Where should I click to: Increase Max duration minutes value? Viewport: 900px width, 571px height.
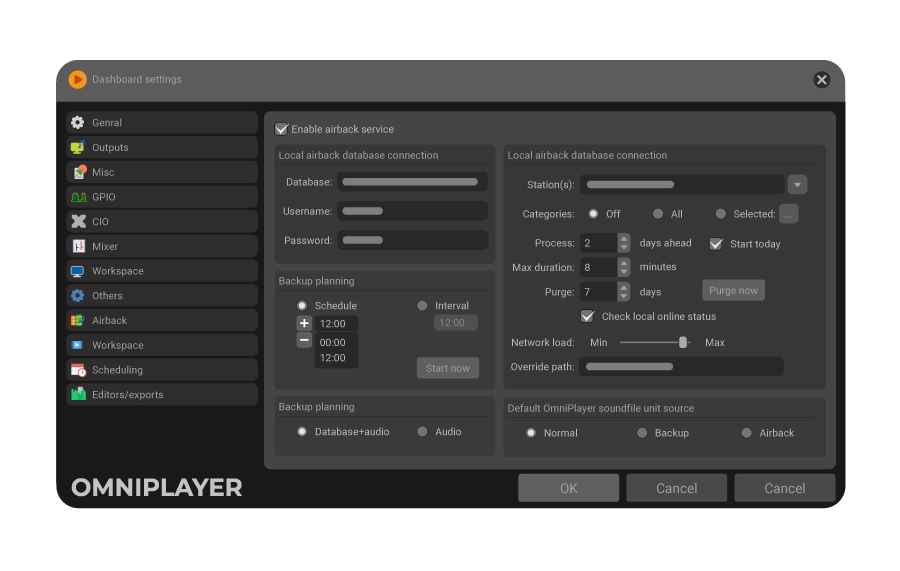click(624, 262)
